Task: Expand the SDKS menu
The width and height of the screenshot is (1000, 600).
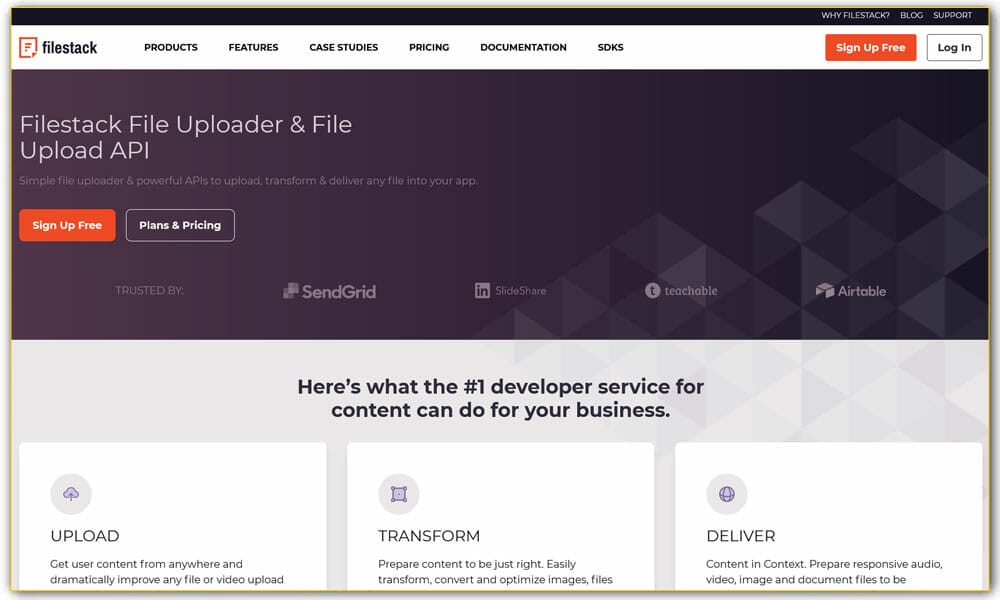Action: (610, 47)
